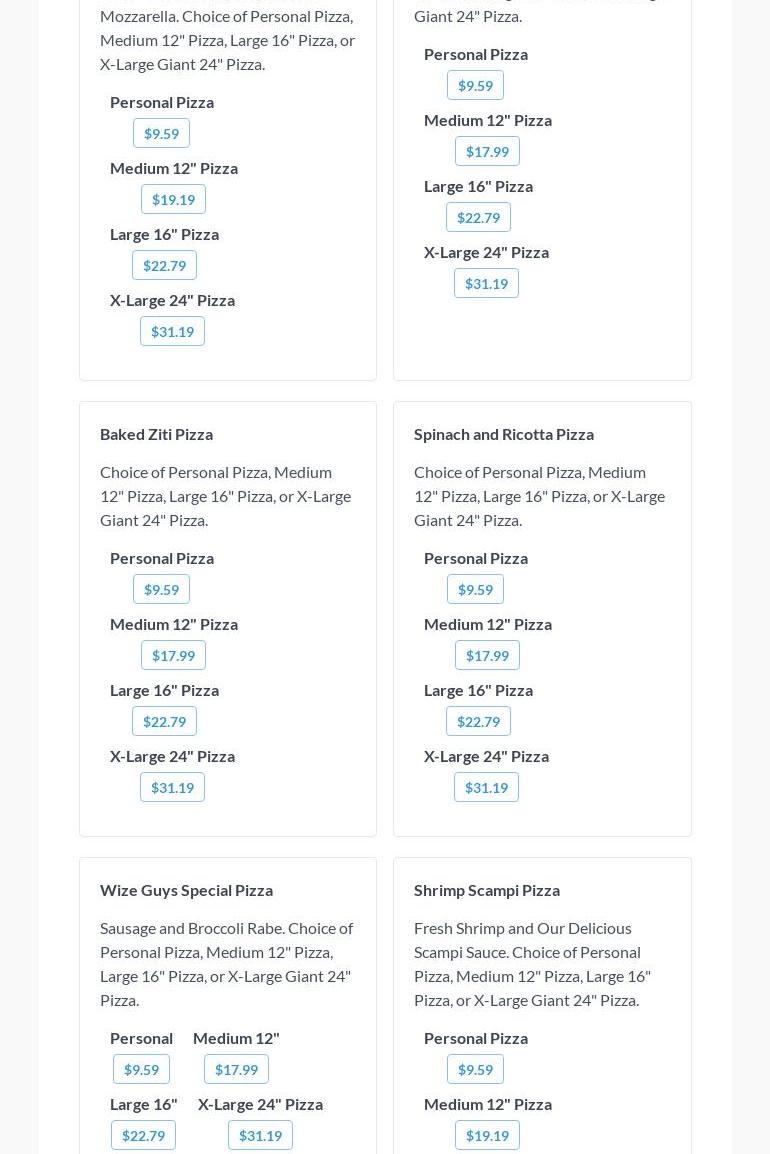Choose Shrimp Scampi Medium 12" $19.19 price
The height and width of the screenshot is (1154, 770).
coord(487,1135)
